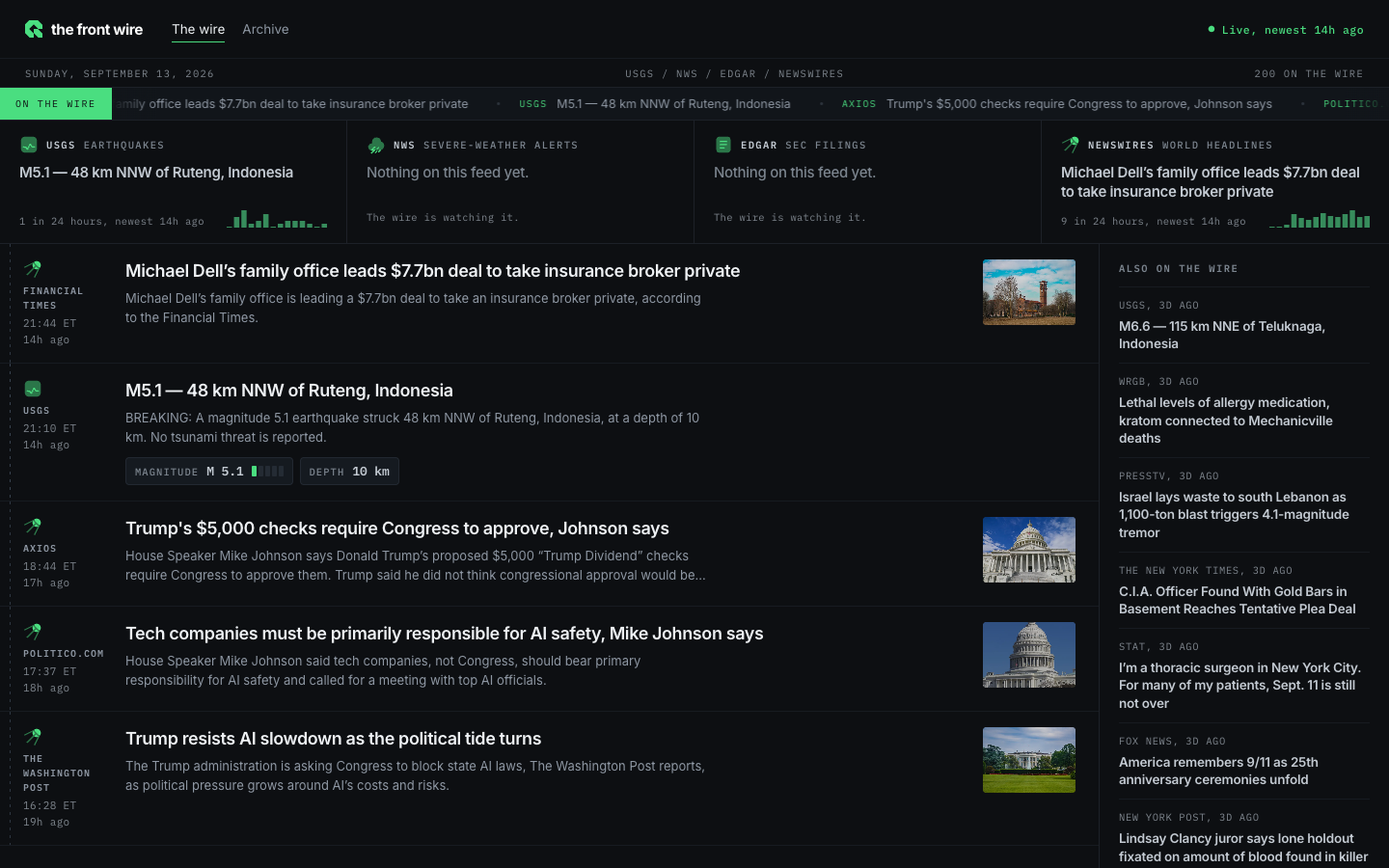Screen dimensions: 1389x868
Task: Click the 200 ON THE WIRE count
Action: 1309,74
